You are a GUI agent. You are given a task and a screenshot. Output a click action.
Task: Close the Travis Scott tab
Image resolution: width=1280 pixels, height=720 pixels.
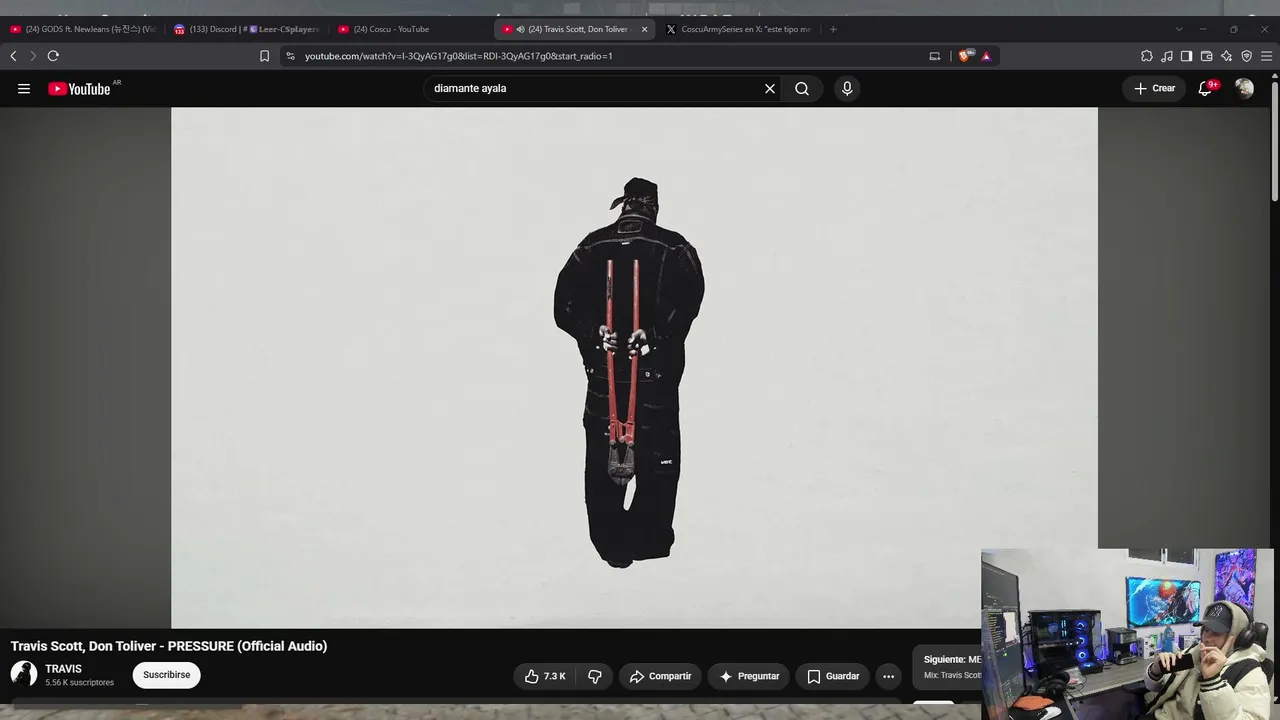pyautogui.click(x=644, y=29)
